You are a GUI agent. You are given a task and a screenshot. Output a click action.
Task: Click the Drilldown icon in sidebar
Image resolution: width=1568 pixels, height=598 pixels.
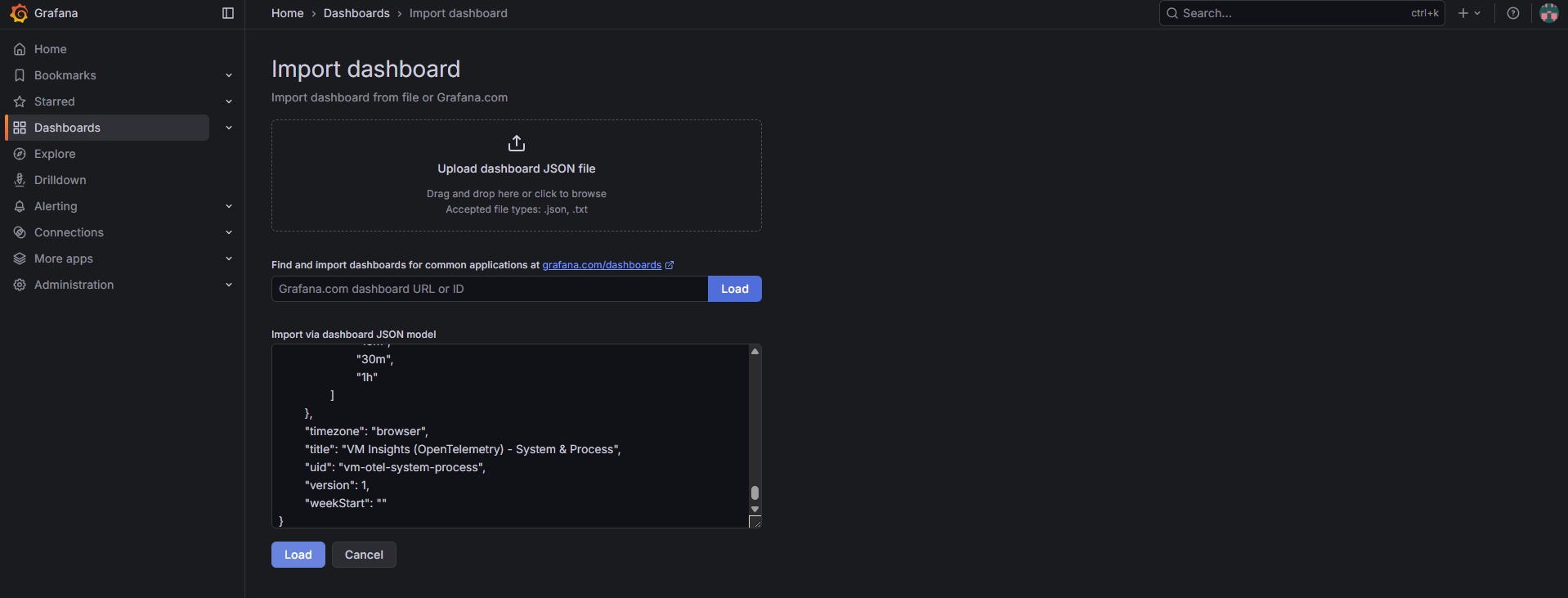point(20,180)
